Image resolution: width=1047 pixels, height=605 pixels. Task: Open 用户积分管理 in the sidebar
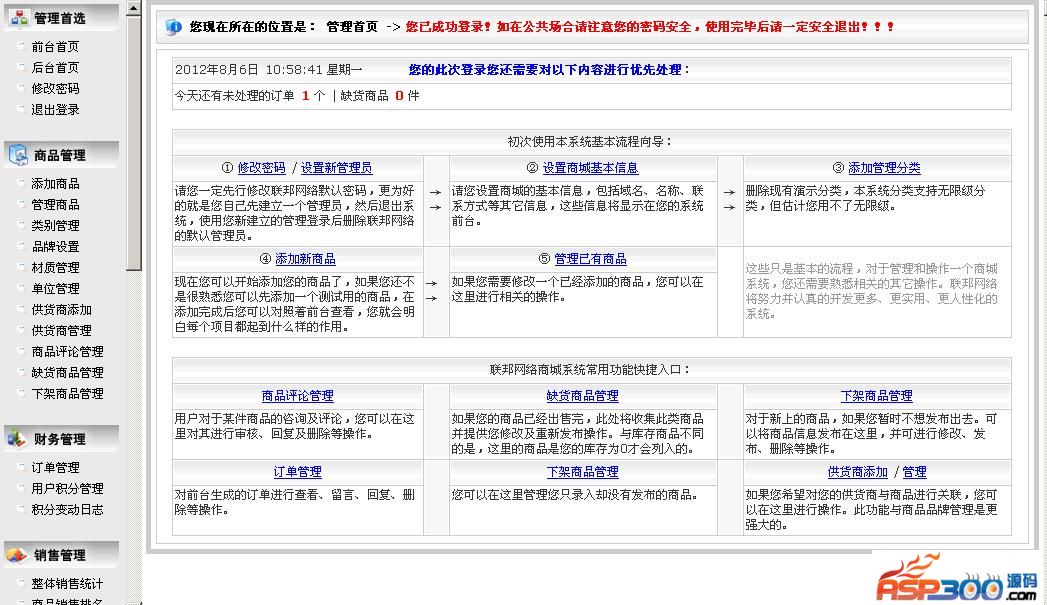coord(67,489)
